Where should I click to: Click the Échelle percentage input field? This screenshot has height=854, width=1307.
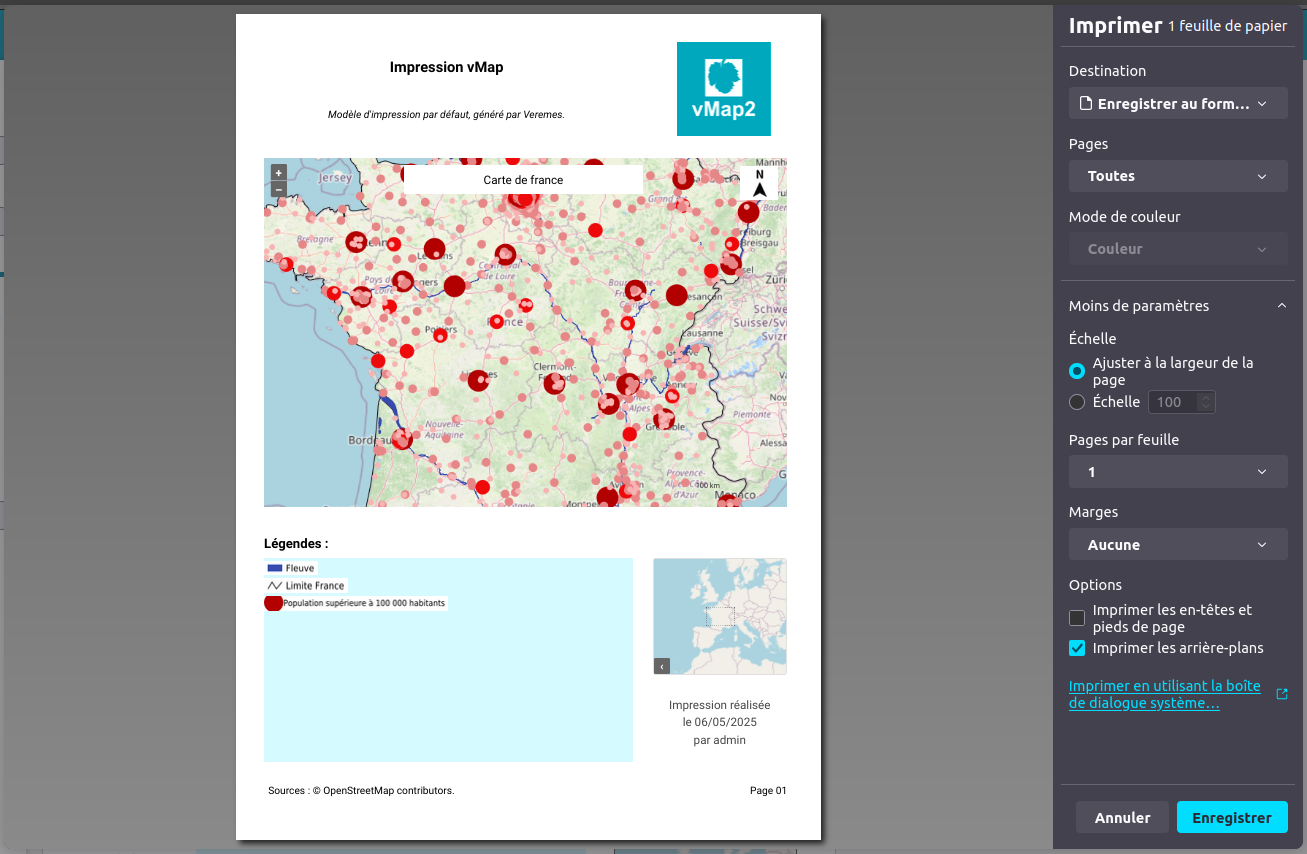coord(1172,402)
